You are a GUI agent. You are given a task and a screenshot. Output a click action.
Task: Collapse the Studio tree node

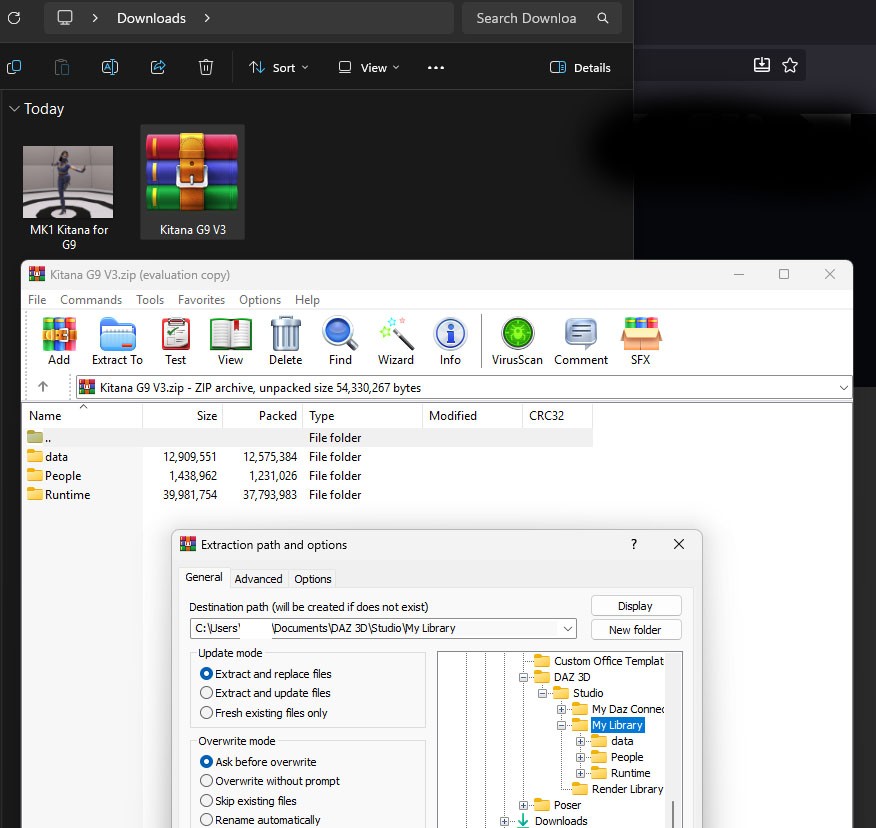542,693
